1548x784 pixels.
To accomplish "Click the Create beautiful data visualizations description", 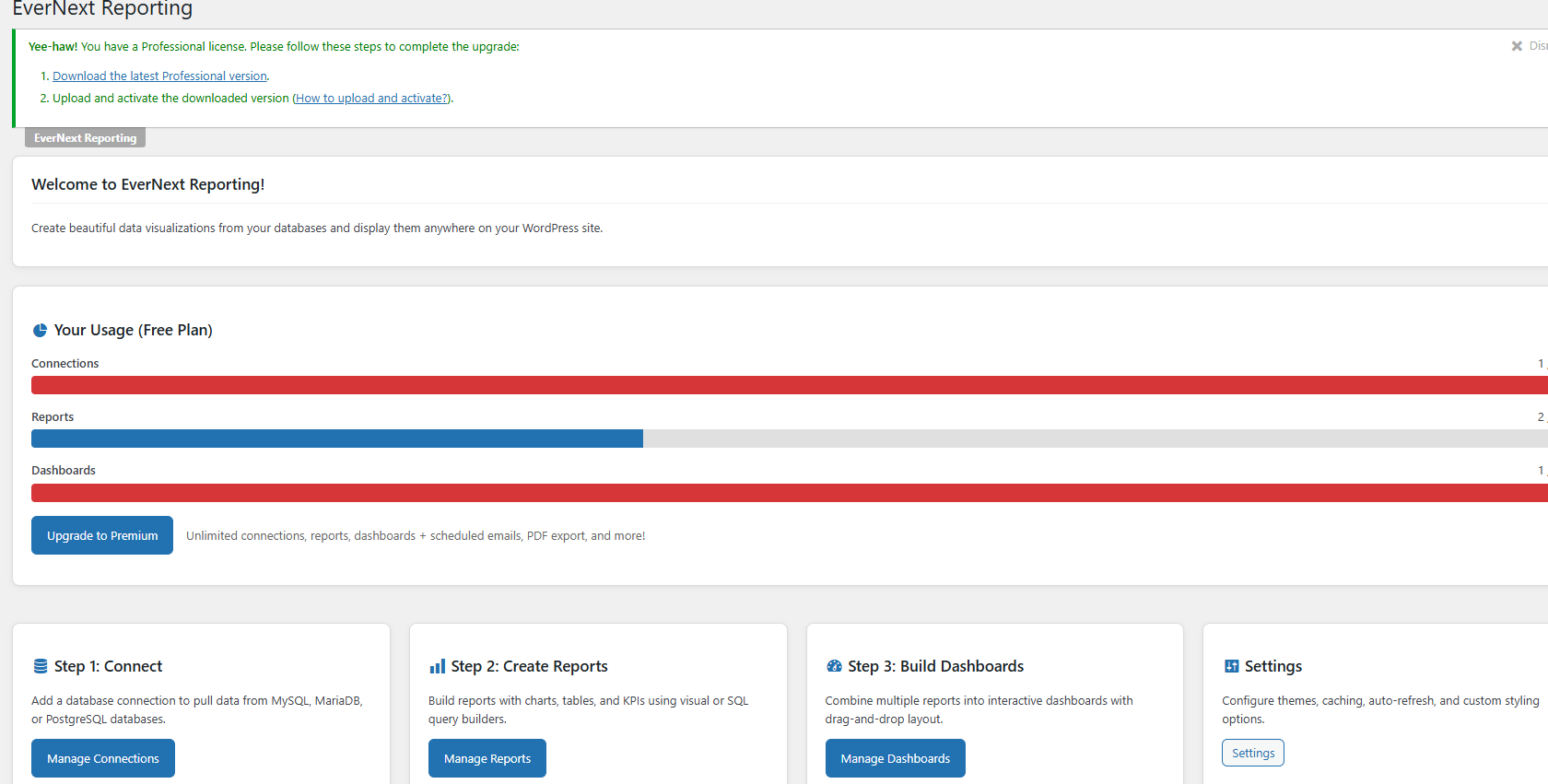I will point(317,228).
